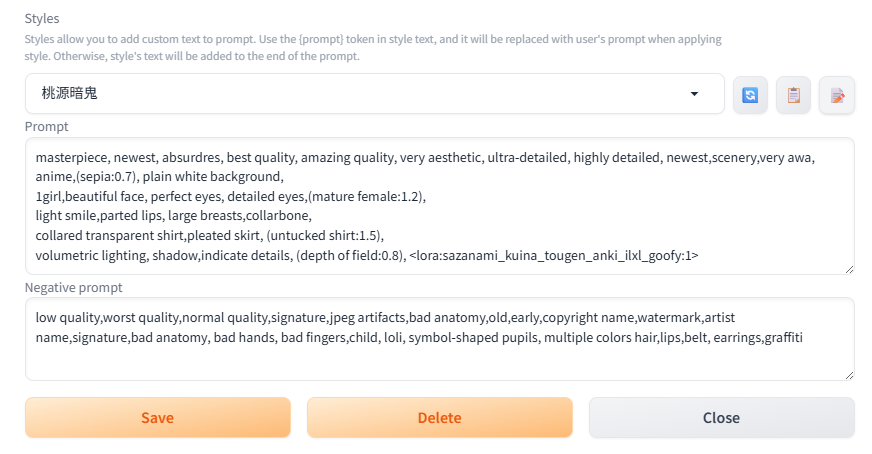Save the current style
This screenshot has width=872, height=454.
point(158,417)
